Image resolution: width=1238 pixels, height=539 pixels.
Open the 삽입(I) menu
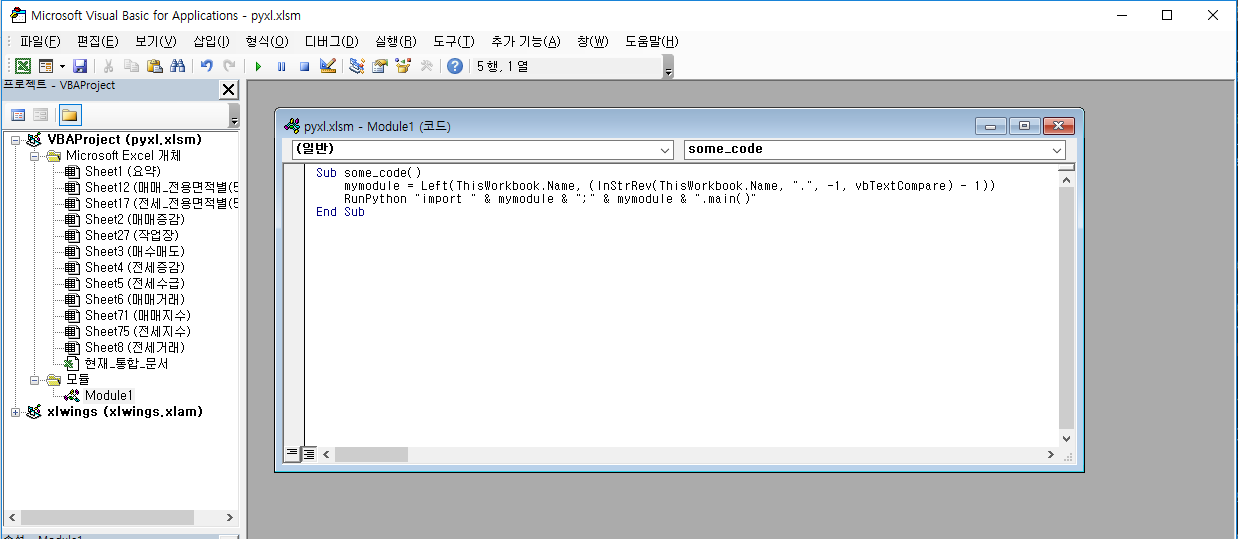[x=211, y=41]
